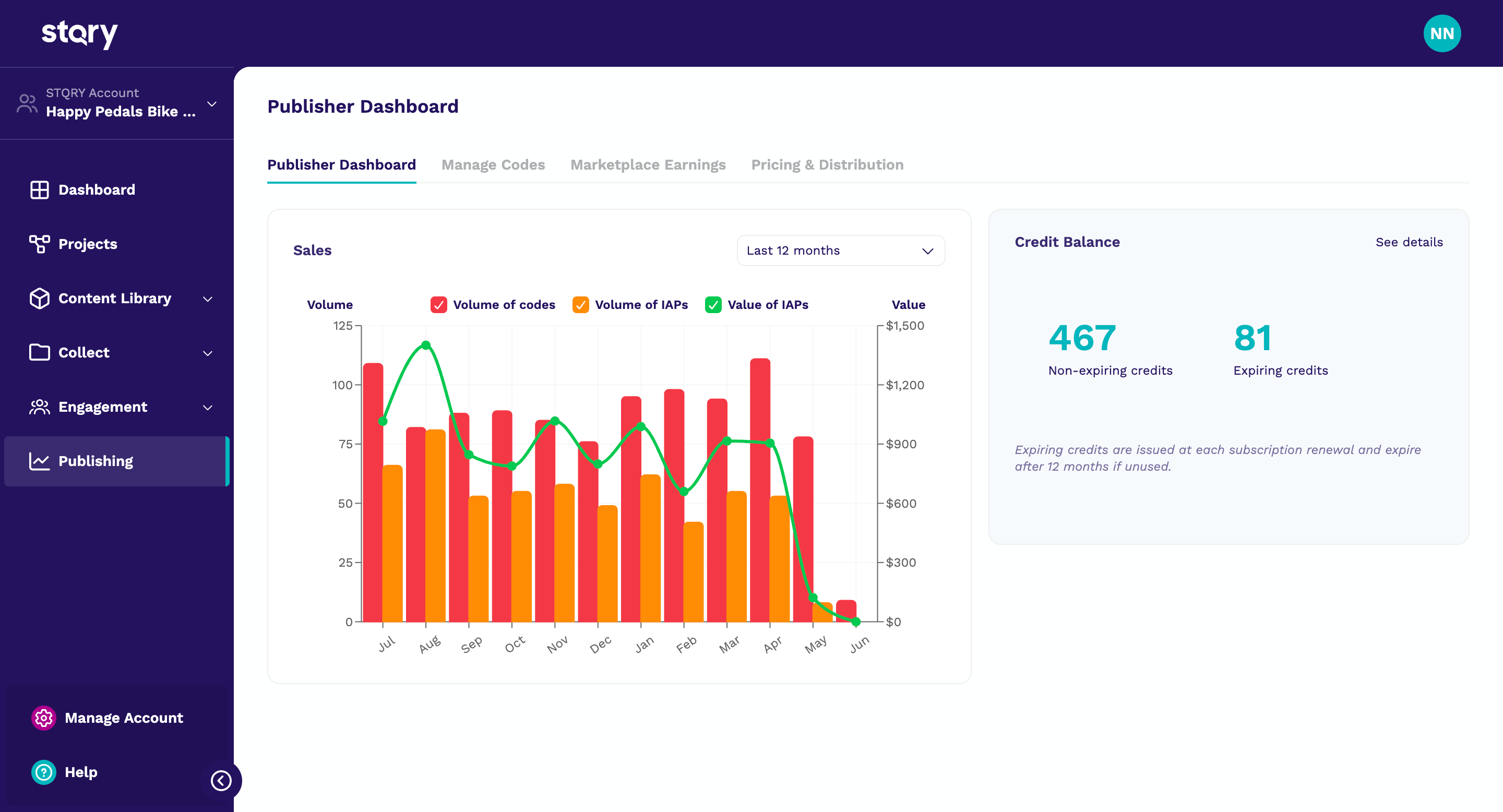Viewport: 1503px width, 812px height.
Task: Click the Aug green line data point
Action: [x=425, y=345]
